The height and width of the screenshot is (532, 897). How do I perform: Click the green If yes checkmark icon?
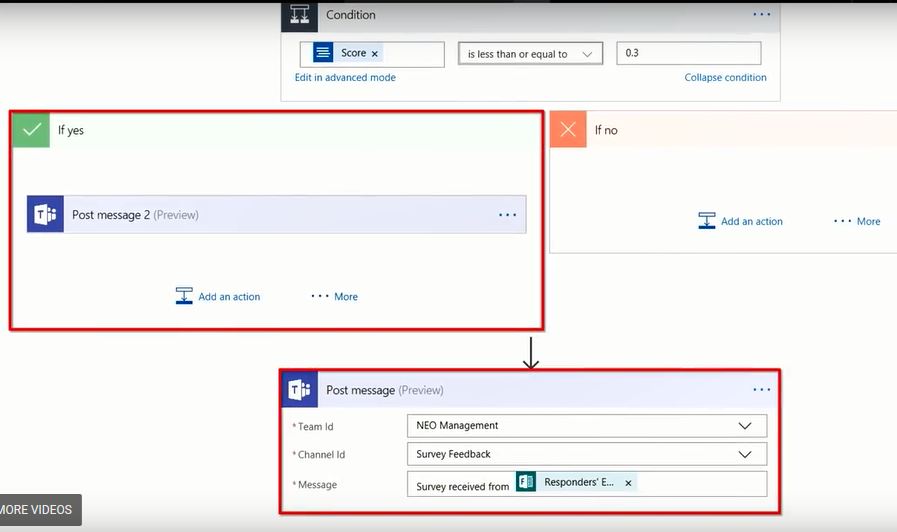31,130
